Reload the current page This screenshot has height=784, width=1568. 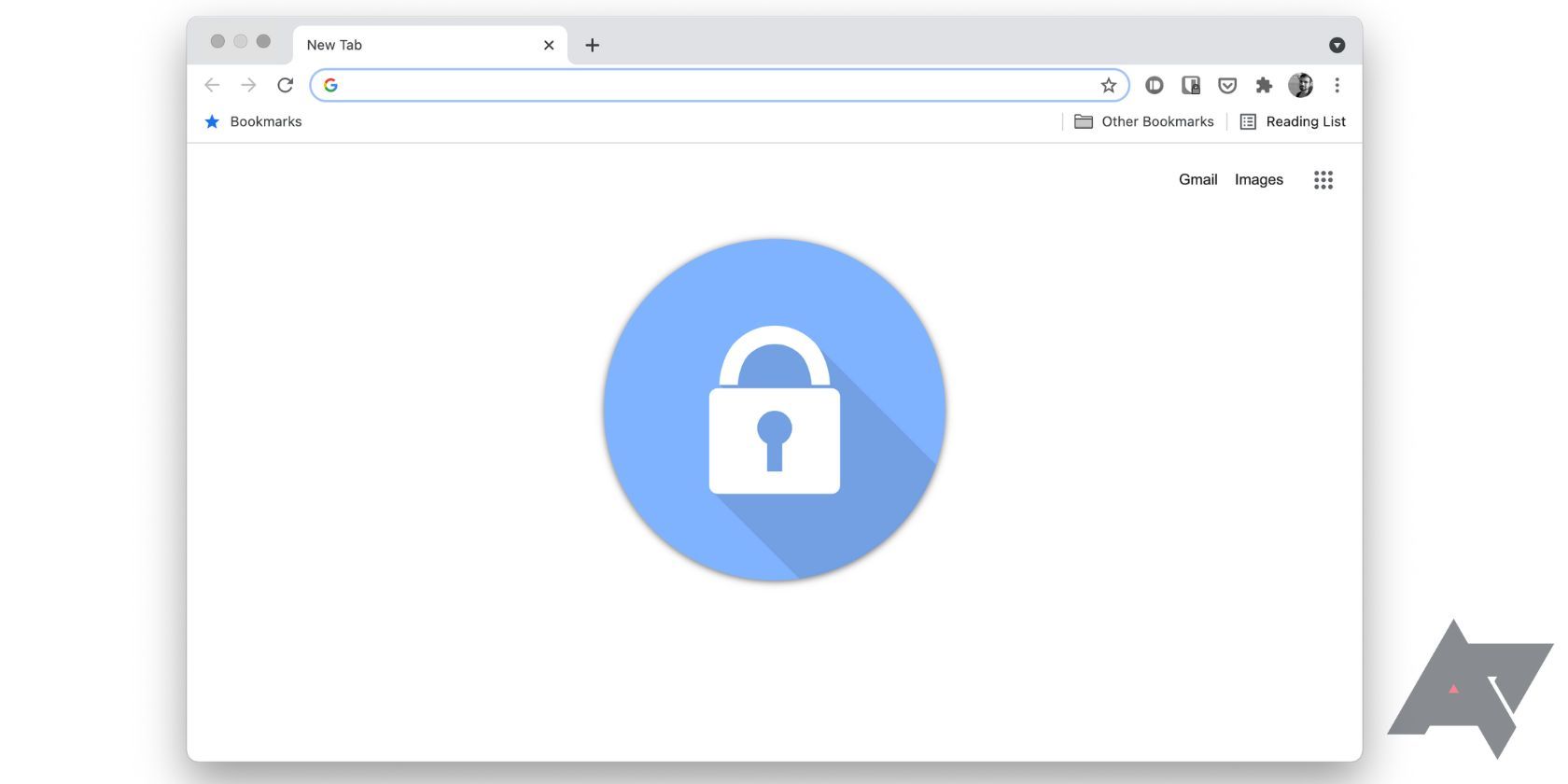(x=286, y=85)
